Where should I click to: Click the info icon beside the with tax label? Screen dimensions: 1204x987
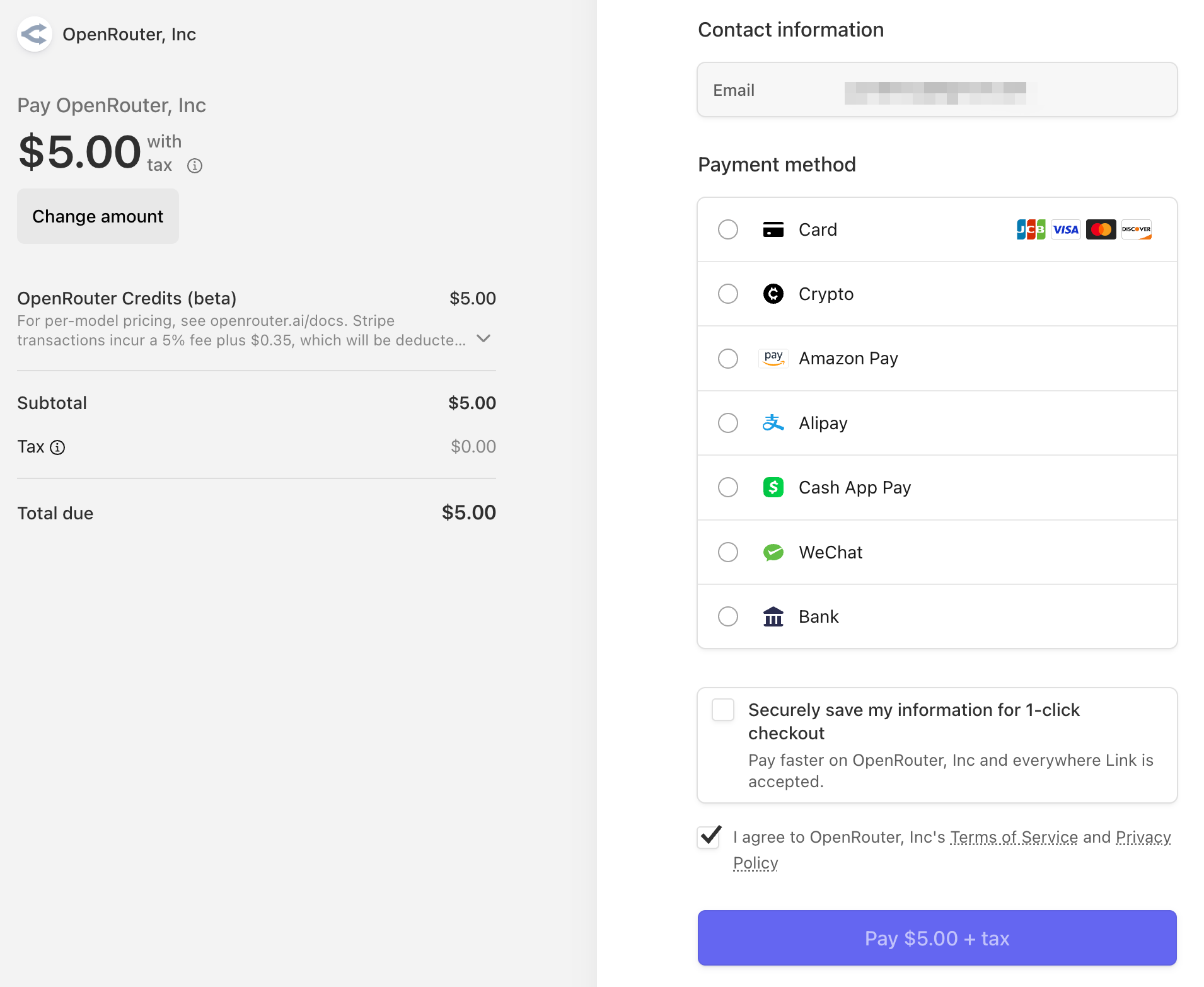(x=195, y=166)
